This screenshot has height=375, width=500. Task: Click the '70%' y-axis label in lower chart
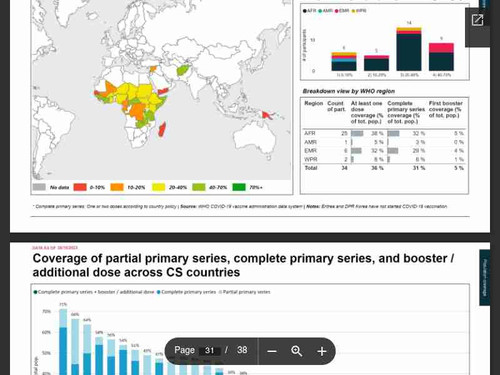coord(46,311)
